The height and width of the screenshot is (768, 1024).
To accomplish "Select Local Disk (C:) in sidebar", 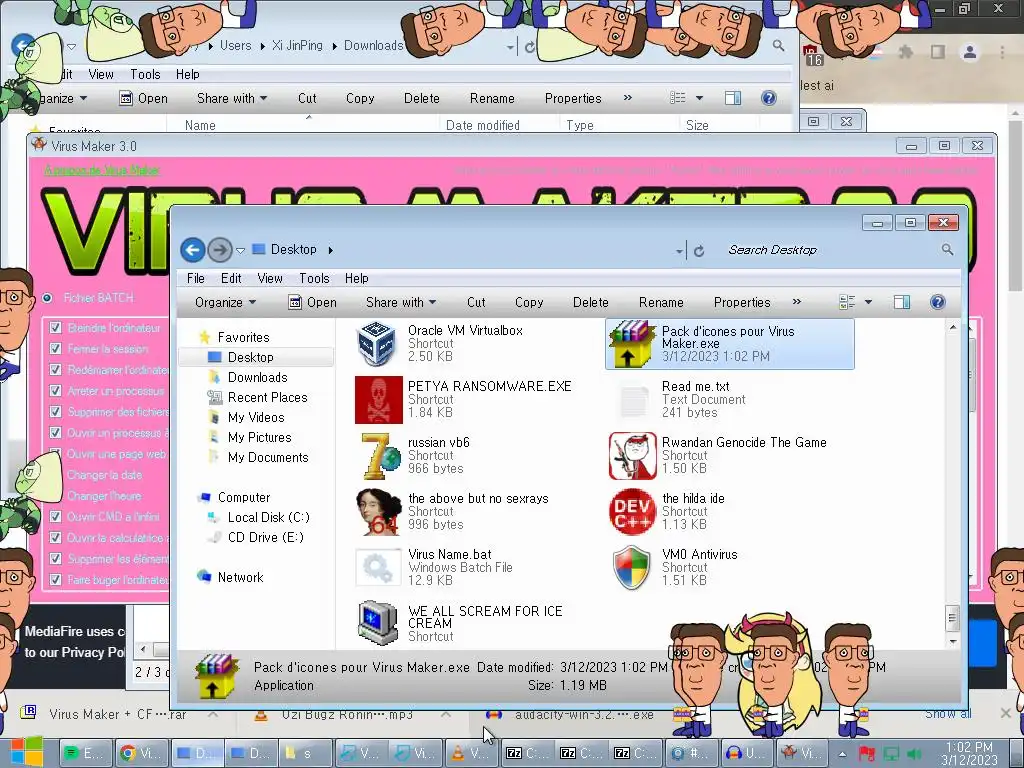I will 268,517.
